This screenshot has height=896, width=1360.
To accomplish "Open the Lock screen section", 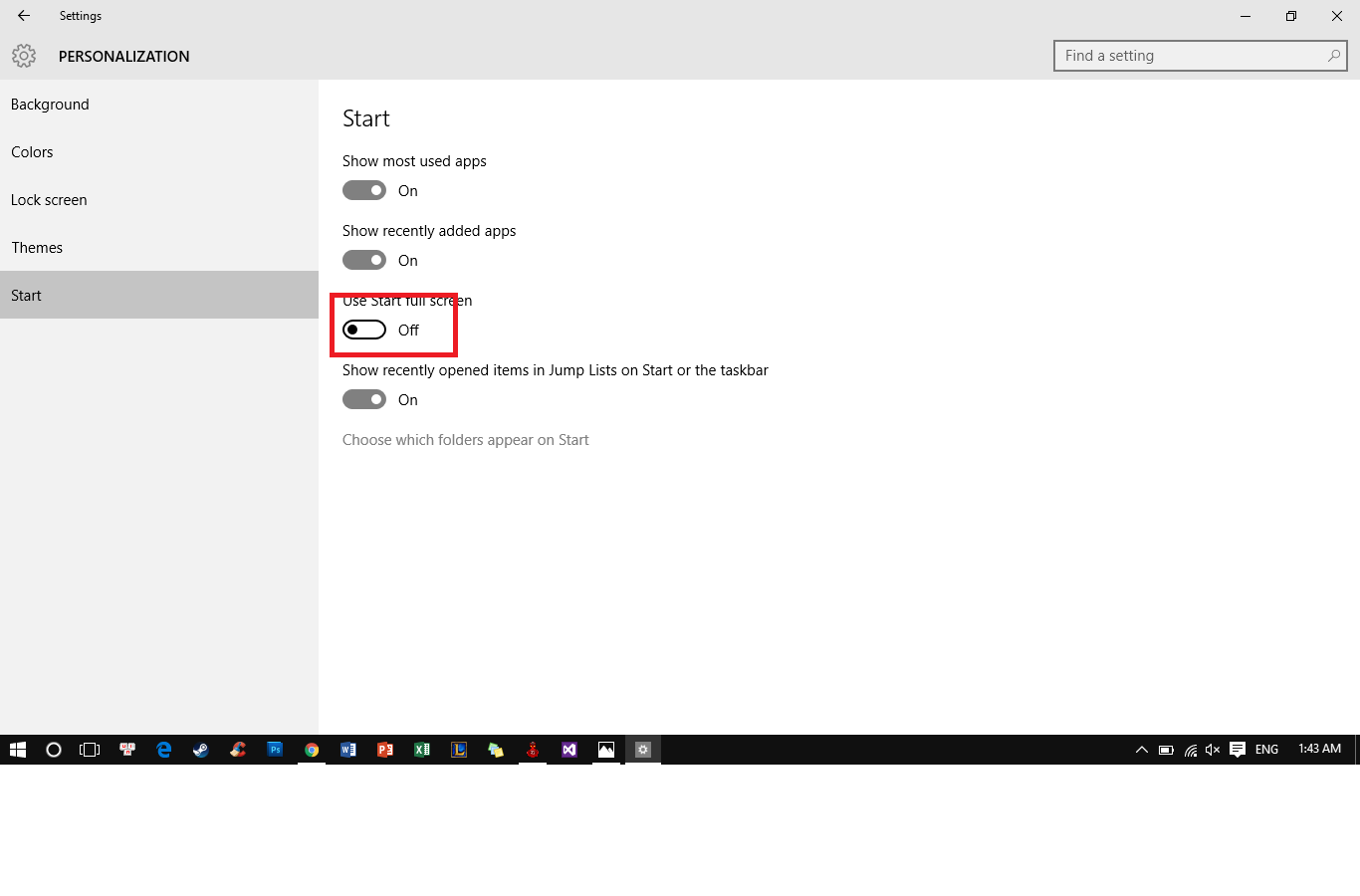I will coord(159,199).
